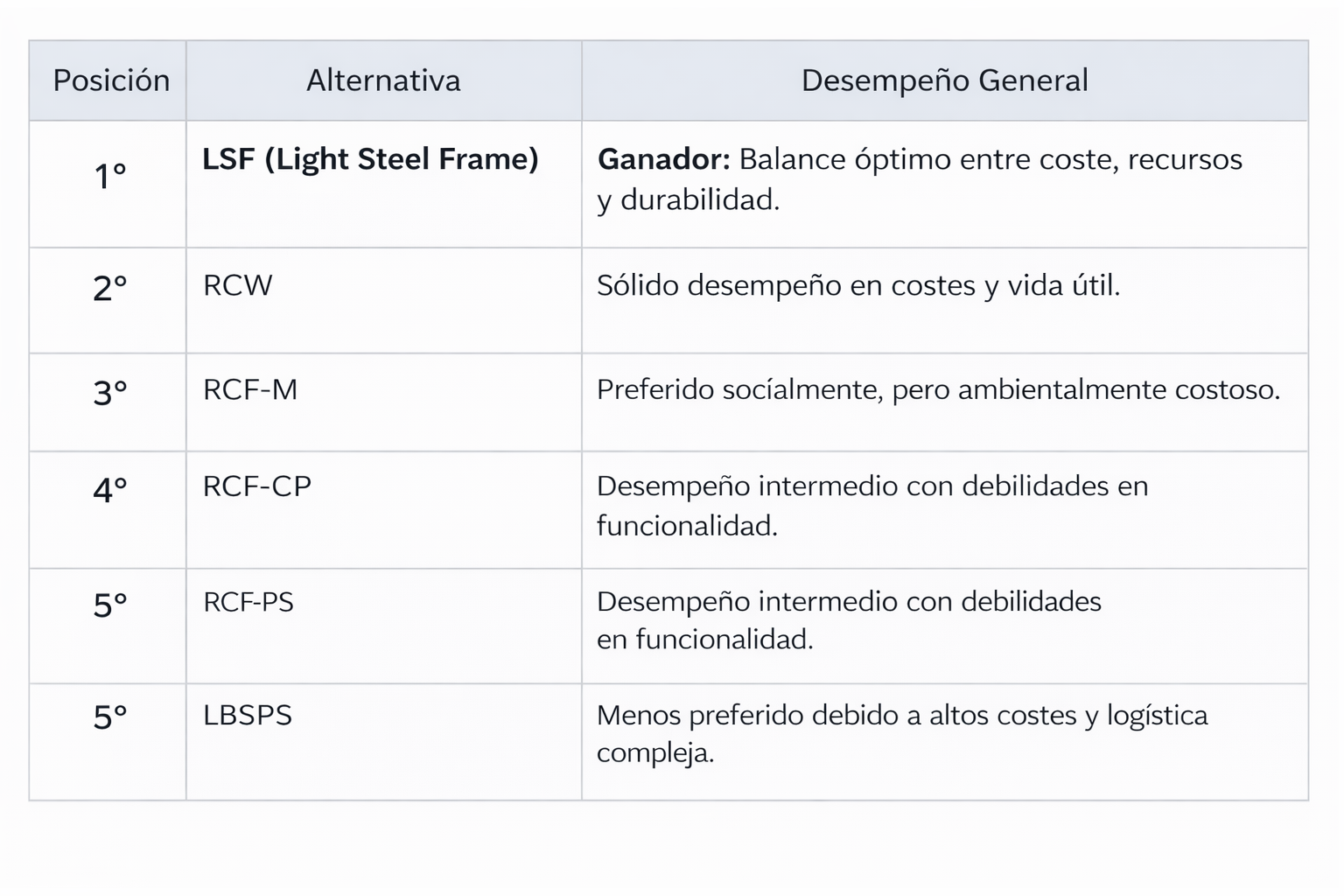Select the RCF-M alternative cell
This screenshot has height=896, width=1344.
(250, 389)
